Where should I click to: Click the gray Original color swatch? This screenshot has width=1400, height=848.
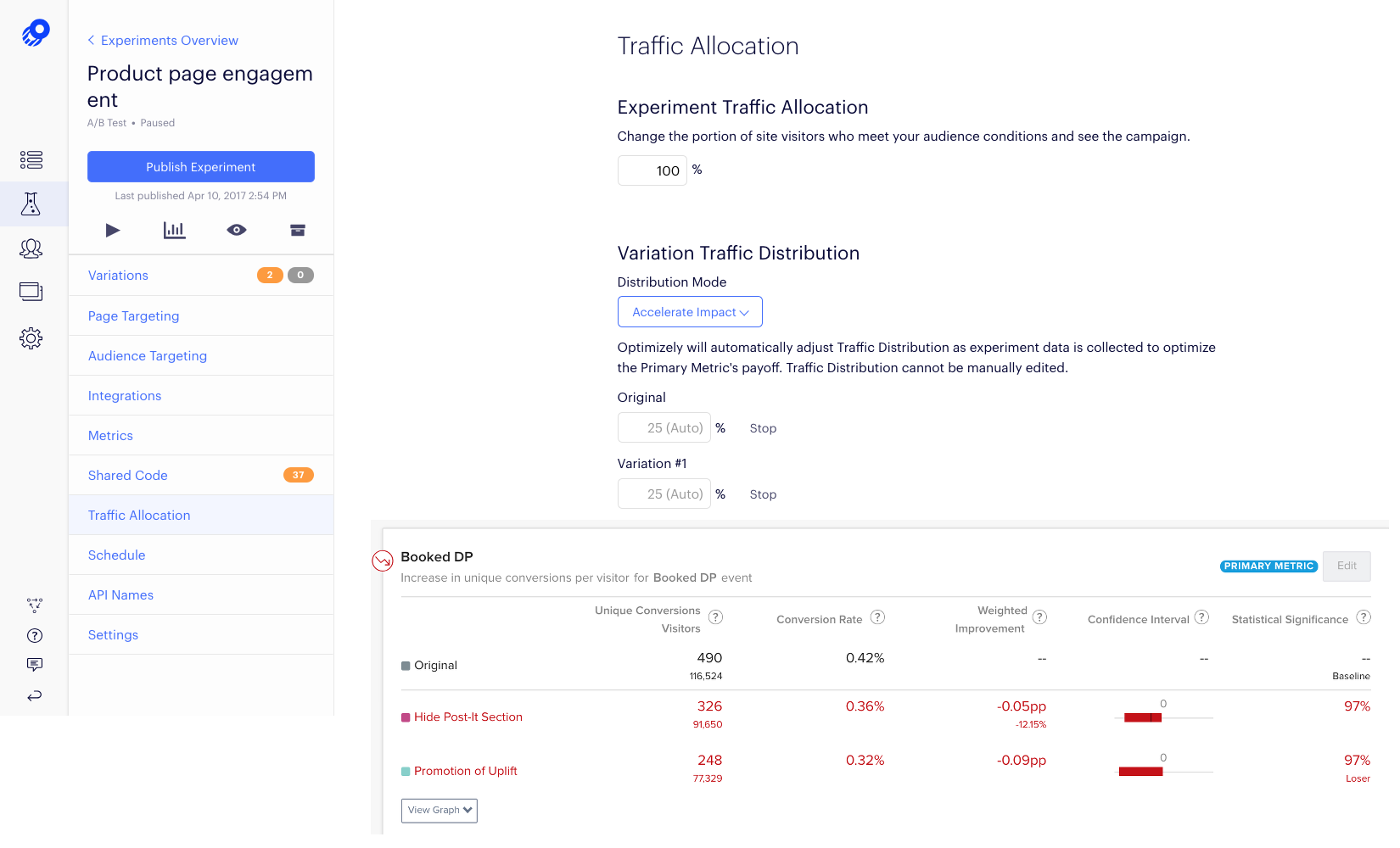pyautogui.click(x=406, y=666)
